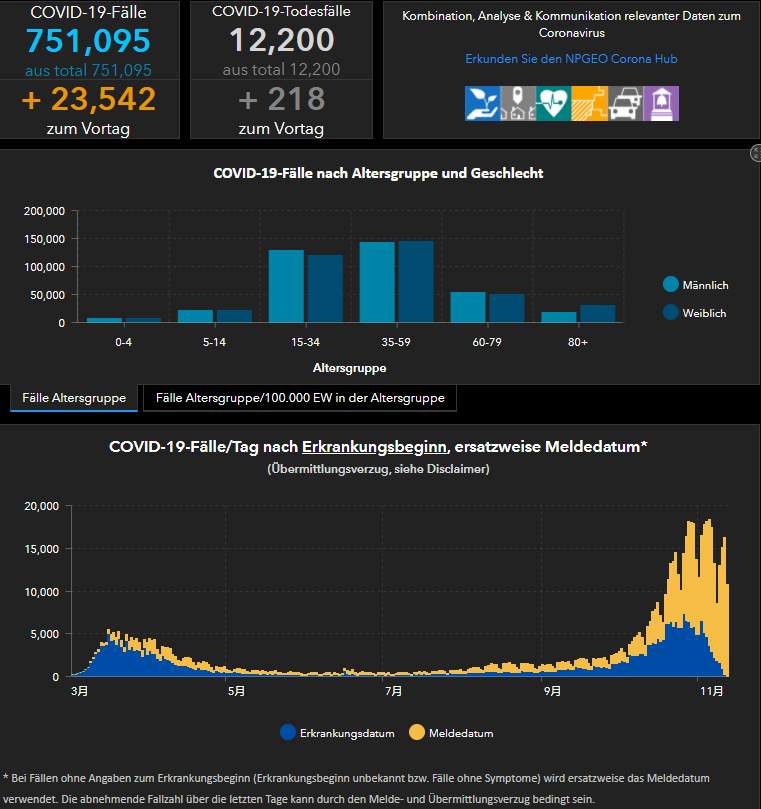Click 'aus total 751,095' text
This screenshot has height=809, width=761.
tap(88, 70)
